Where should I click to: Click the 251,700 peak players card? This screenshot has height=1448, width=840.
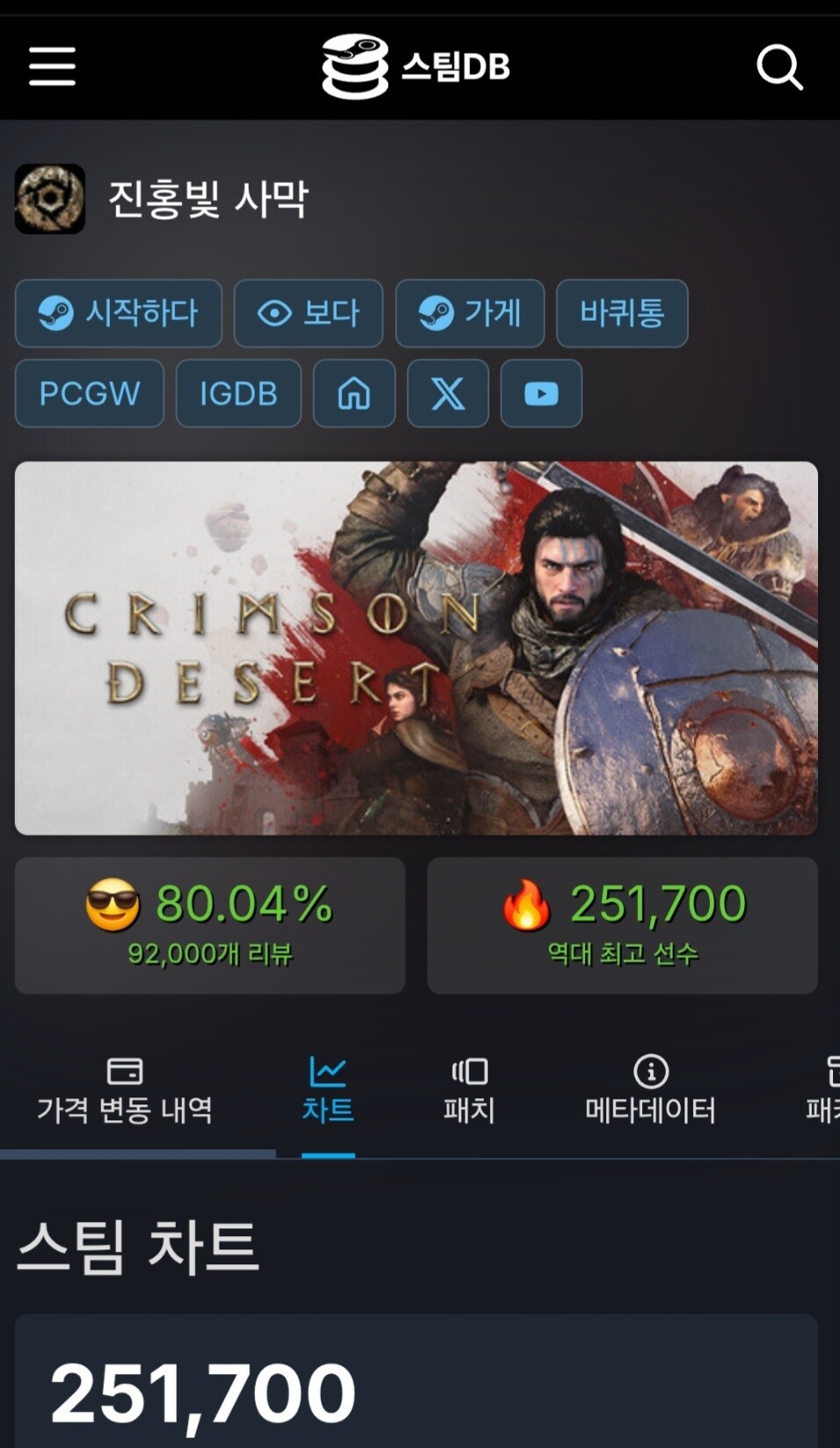click(623, 926)
